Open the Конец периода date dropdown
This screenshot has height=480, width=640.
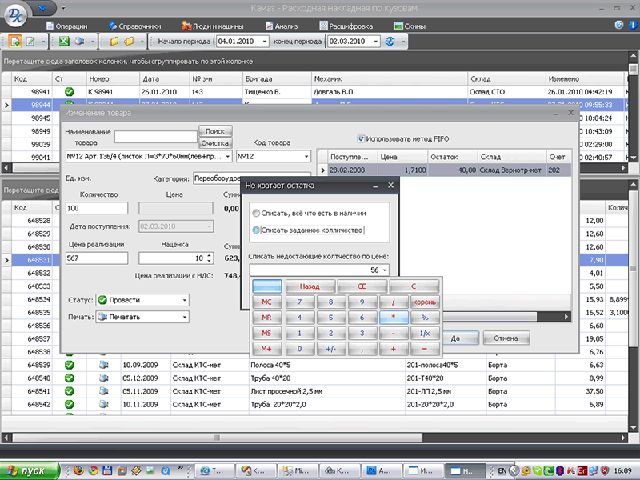click(376, 41)
